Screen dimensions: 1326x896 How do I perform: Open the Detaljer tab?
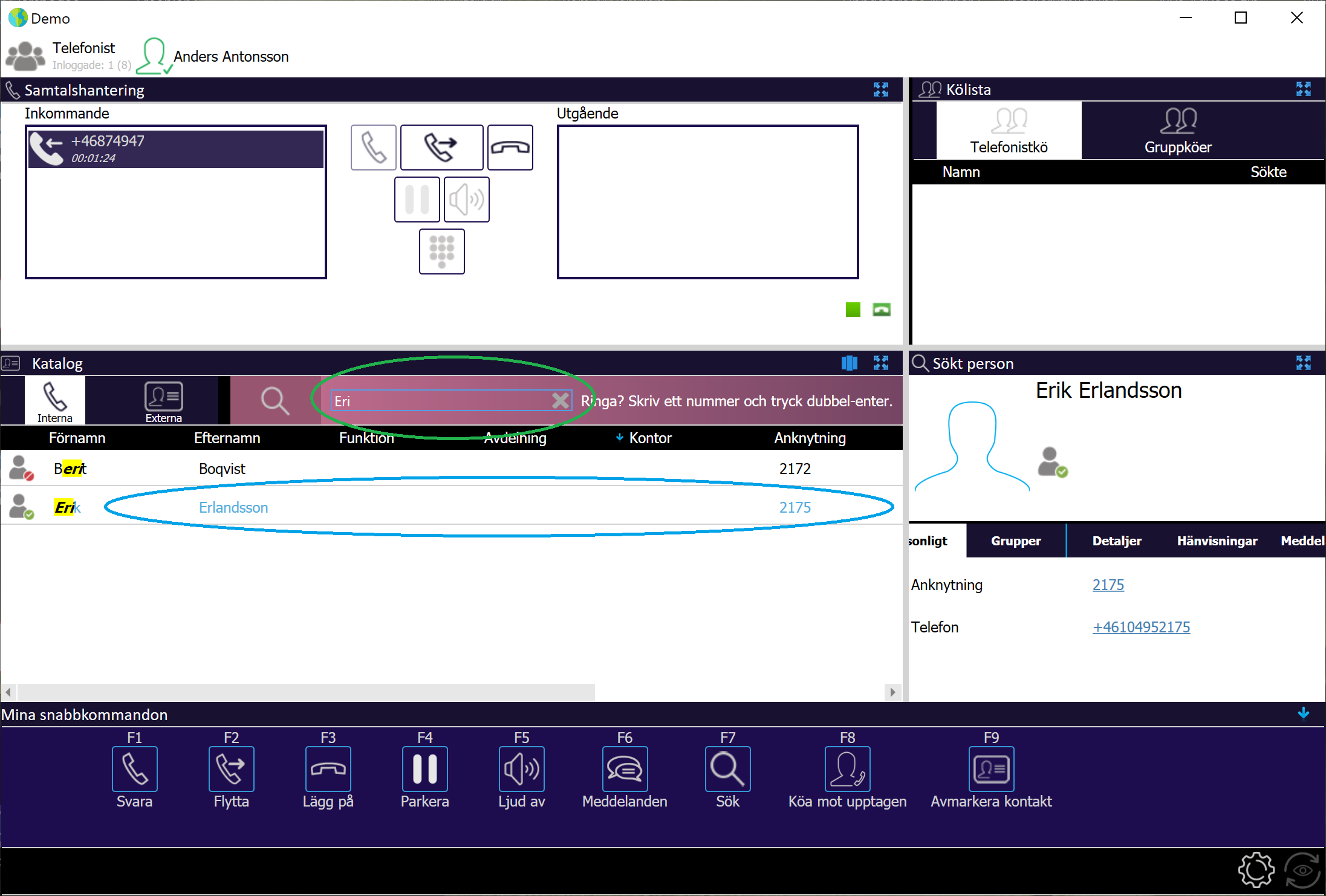pyautogui.click(x=1117, y=541)
